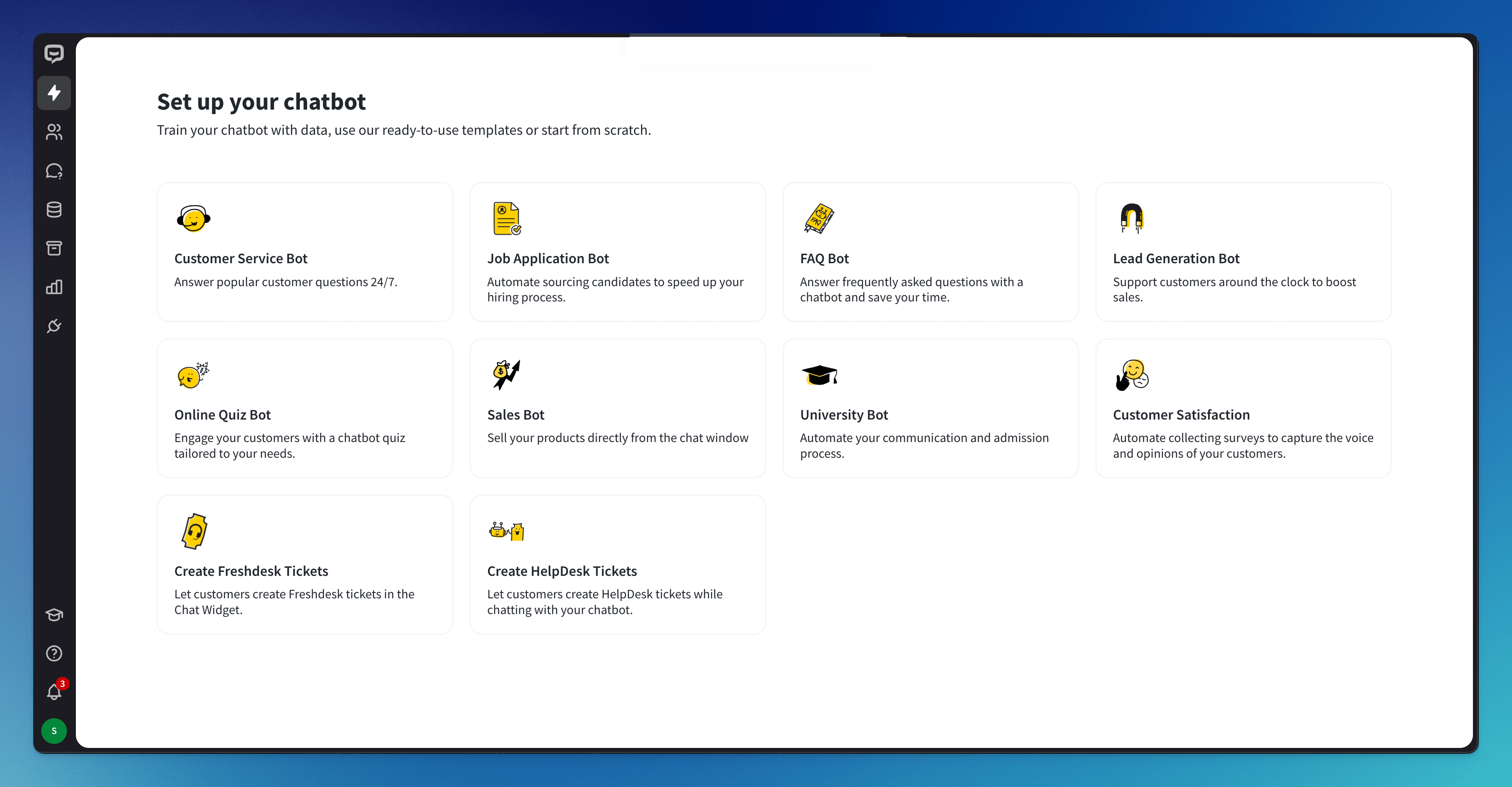Choose the Online Quiz Bot card

pos(305,408)
